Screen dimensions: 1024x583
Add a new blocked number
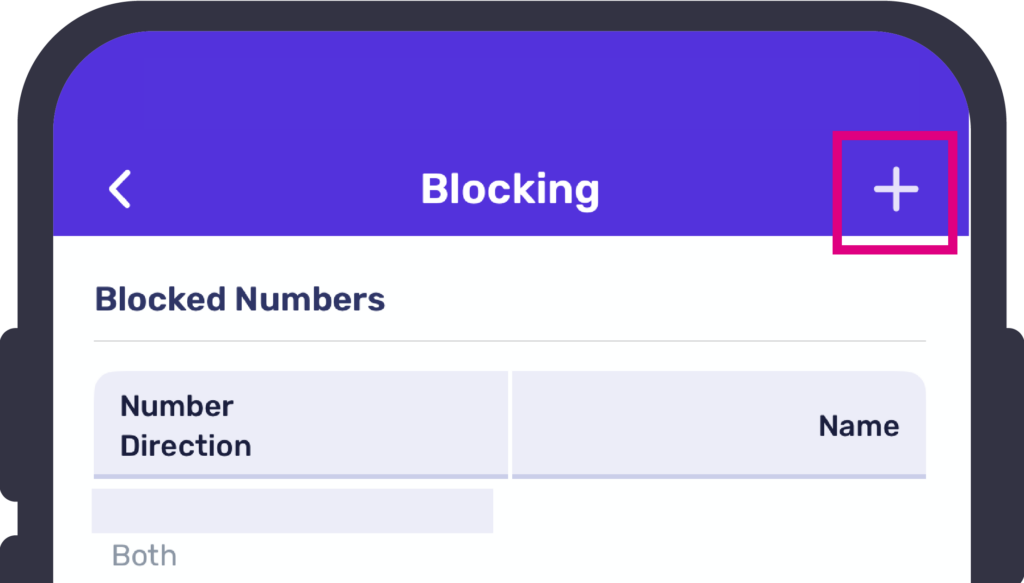(x=895, y=189)
